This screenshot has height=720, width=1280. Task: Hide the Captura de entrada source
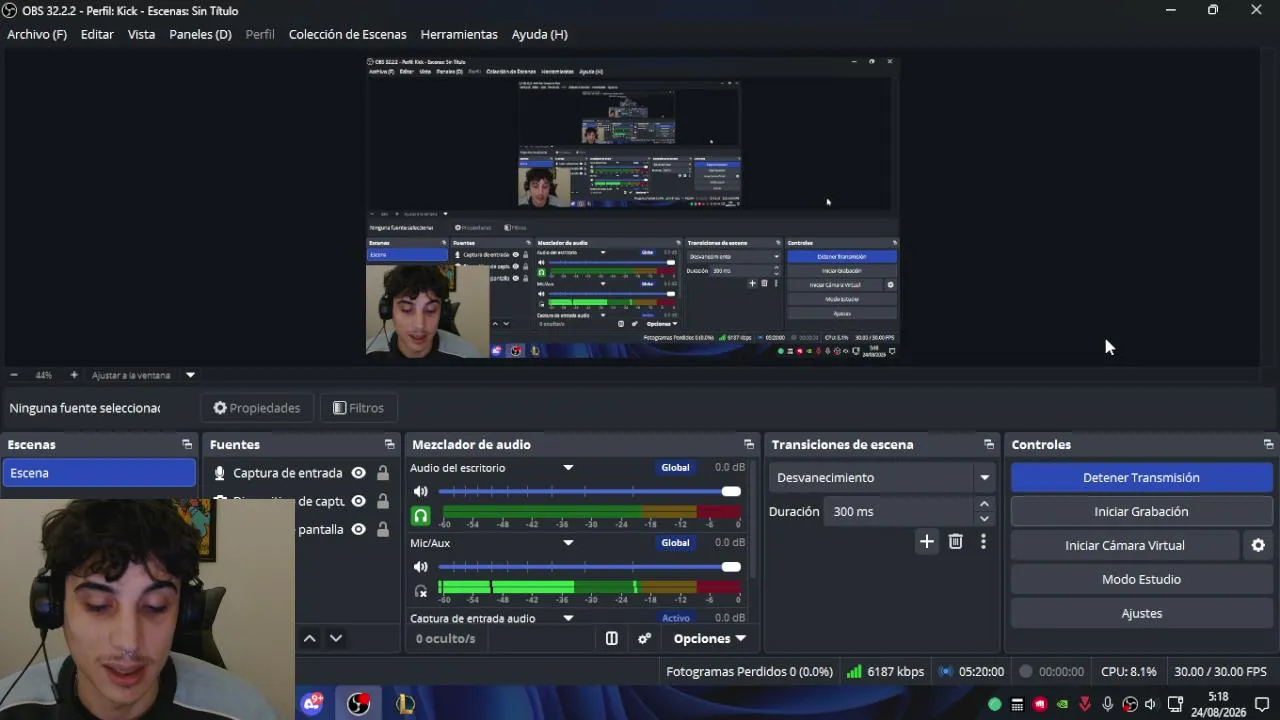tap(358, 473)
